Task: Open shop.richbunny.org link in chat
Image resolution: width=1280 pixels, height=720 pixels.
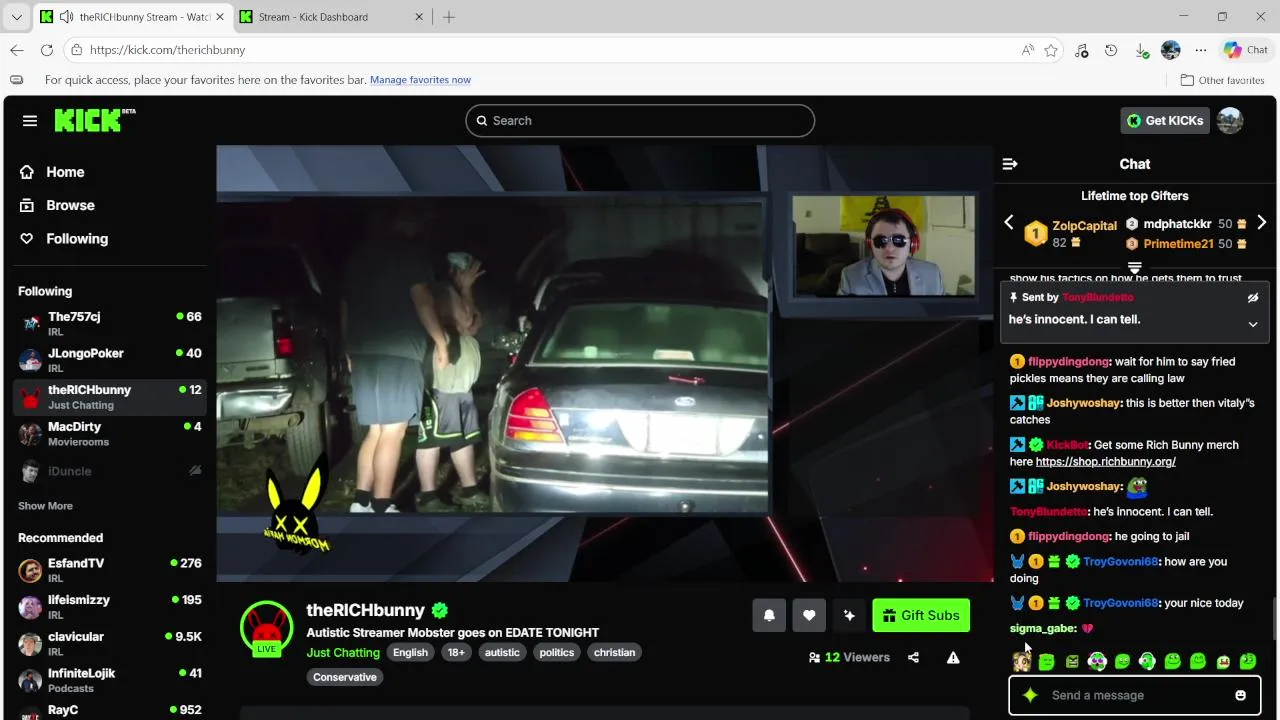Action: [1105, 462]
